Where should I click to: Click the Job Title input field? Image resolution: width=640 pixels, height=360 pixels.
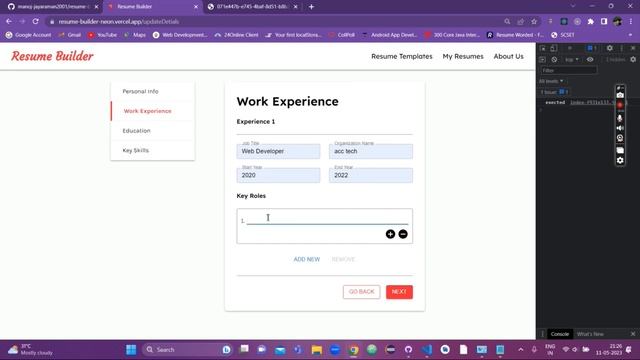point(278,151)
